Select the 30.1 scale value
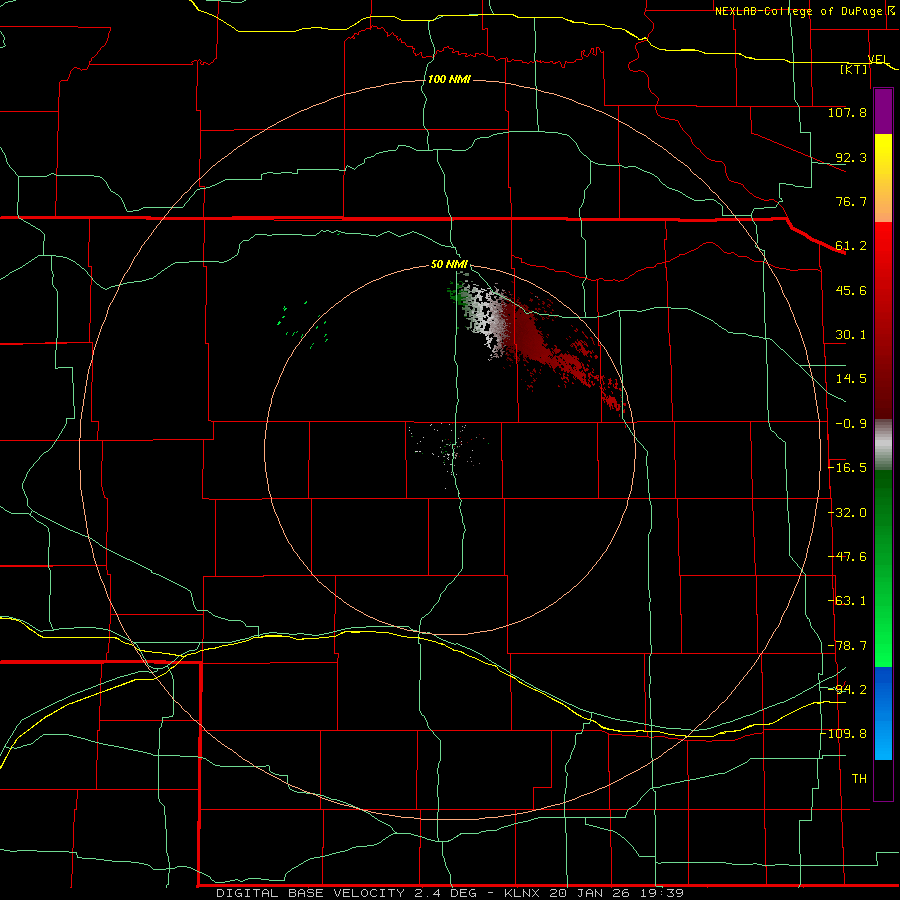Image resolution: width=900 pixels, height=900 pixels. tap(851, 335)
